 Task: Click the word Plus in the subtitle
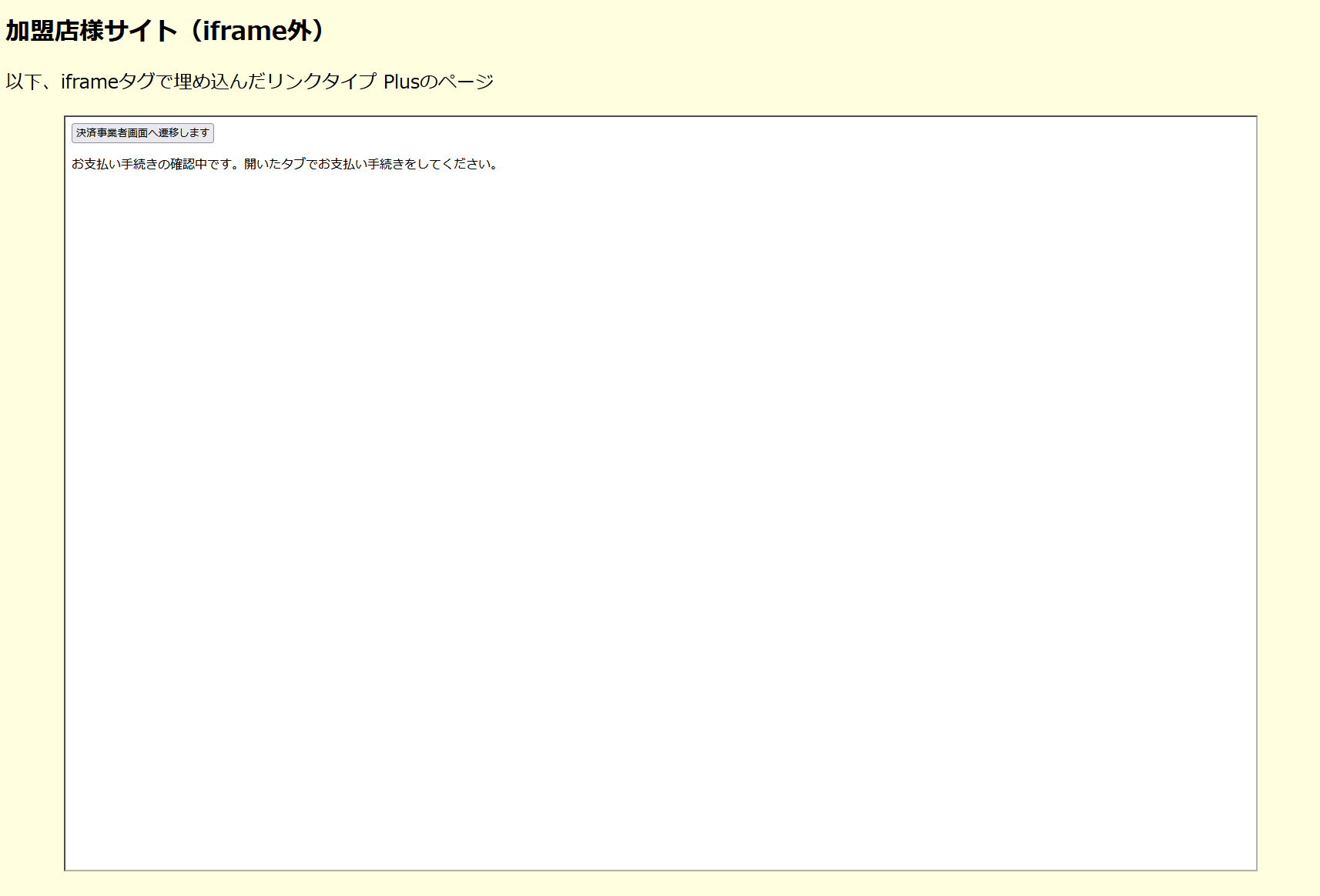coord(397,80)
